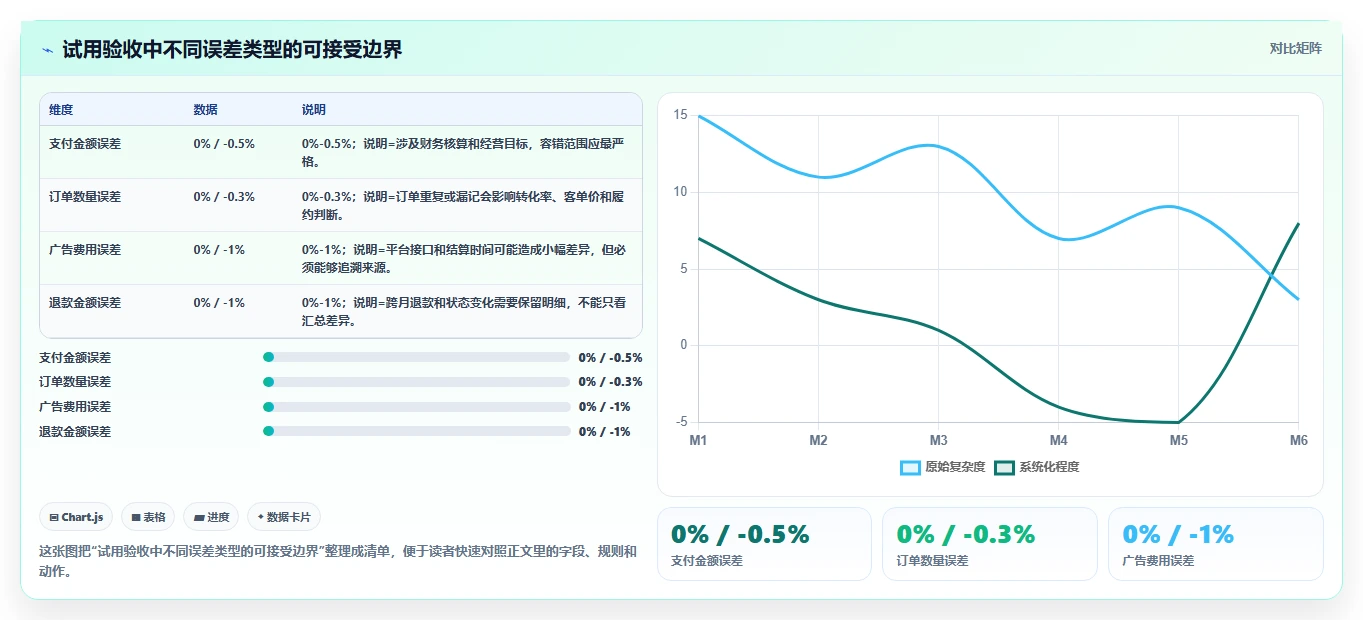
Task: Open the 0% / -0.5% 支付金额误差 data card
Action: click(764, 544)
